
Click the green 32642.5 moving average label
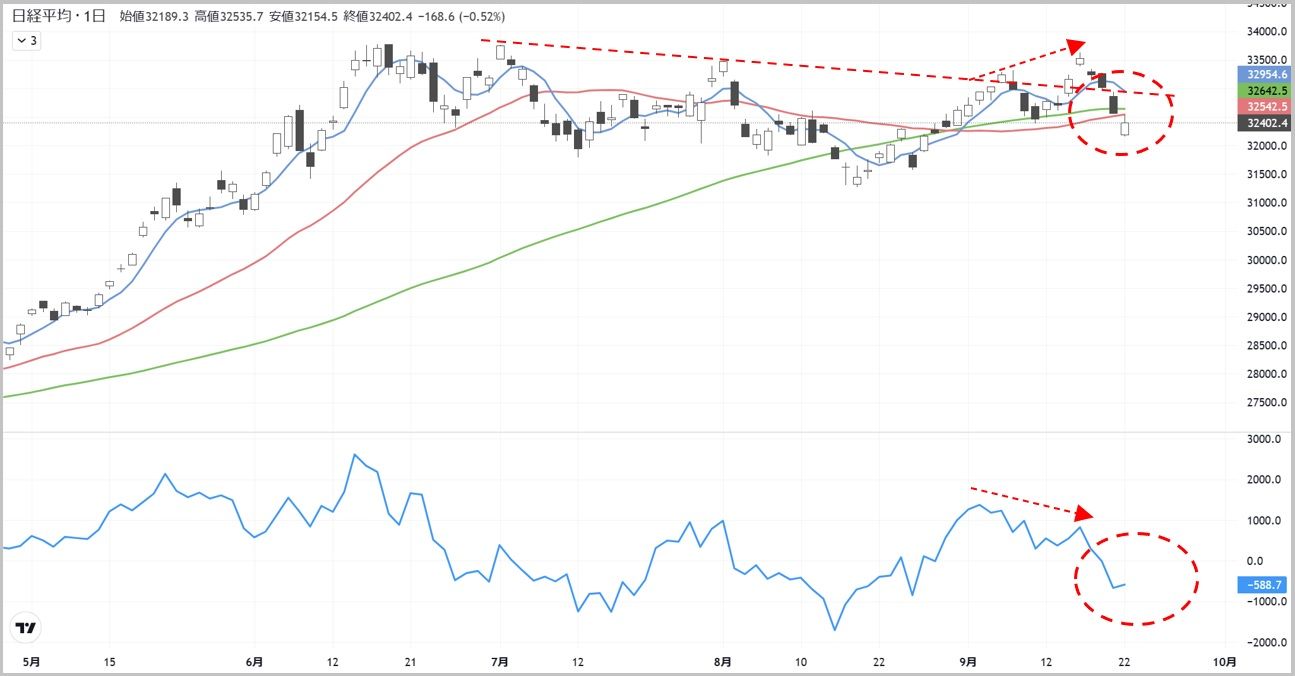click(1265, 90)
